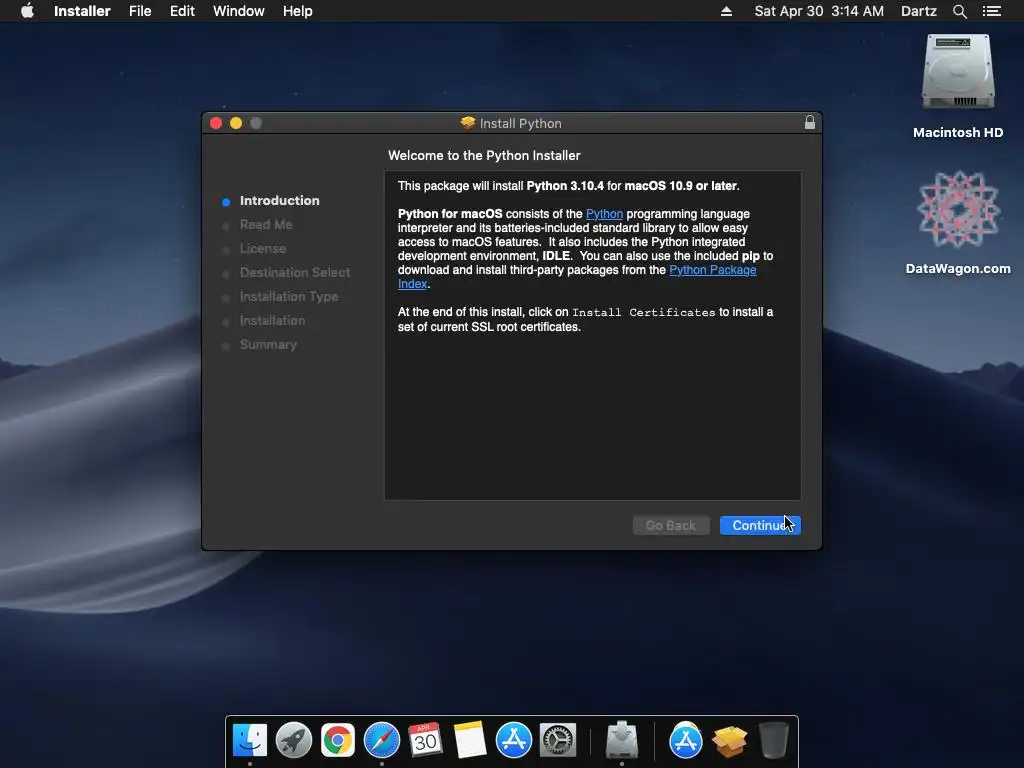Open Finder from the Dock

[x=249, y=740]
